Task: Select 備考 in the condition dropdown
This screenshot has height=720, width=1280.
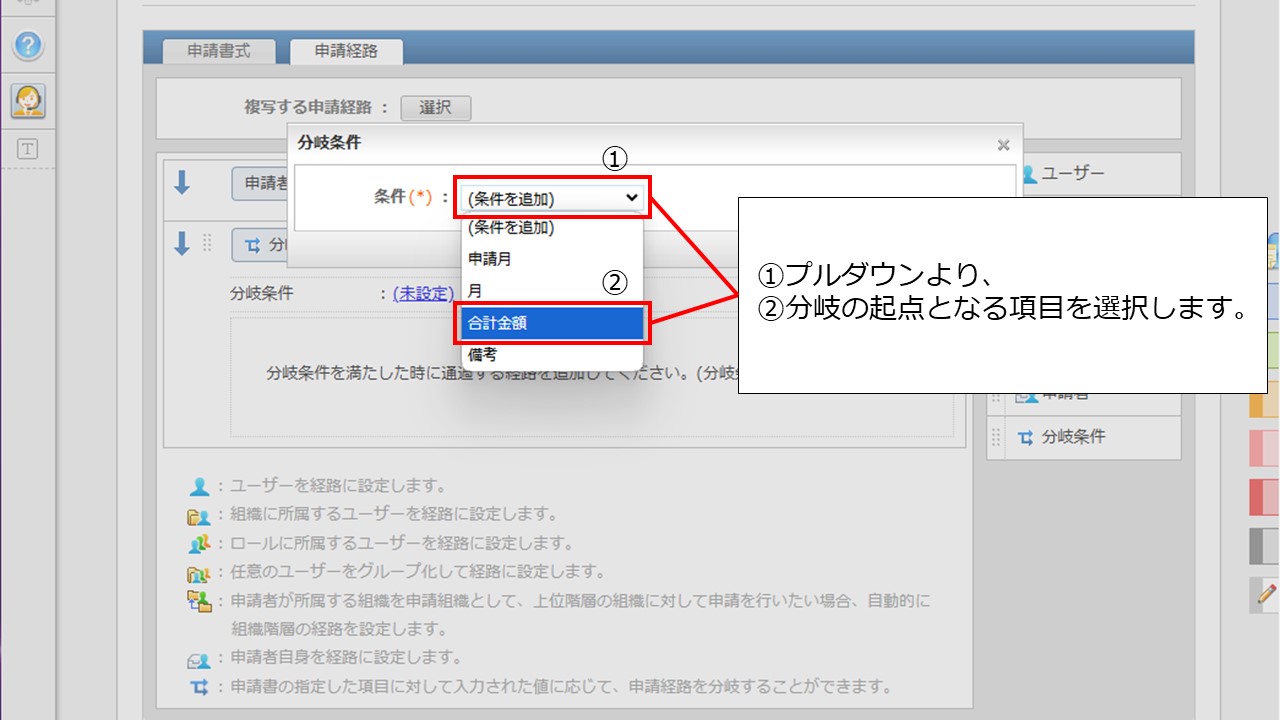Action: click(x=552, y=354)
